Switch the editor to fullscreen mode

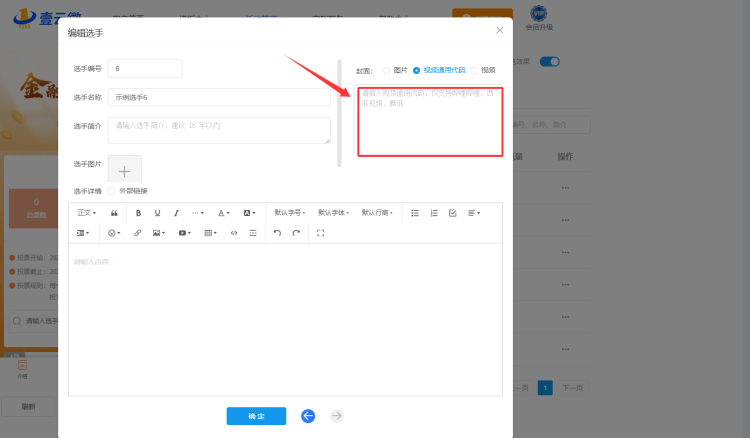coord(320,233)
